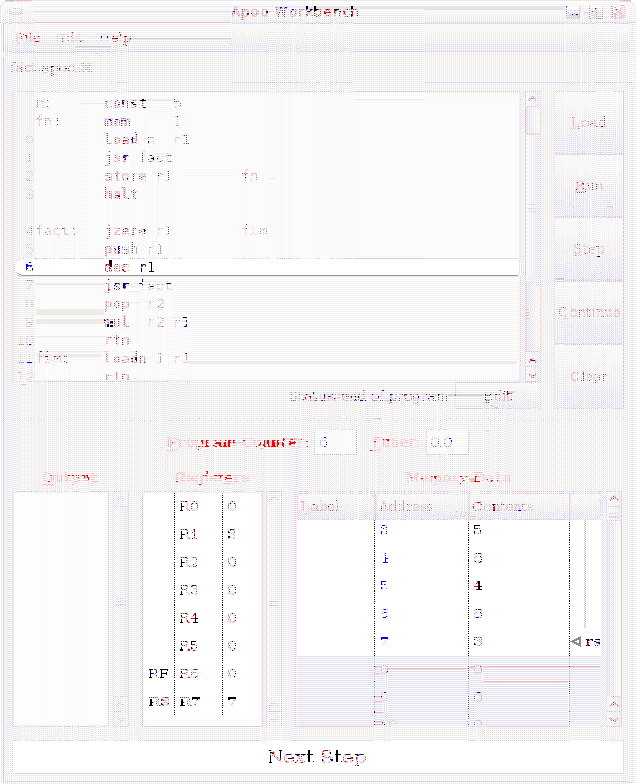Open the Edit menu

tap(70, 38)
